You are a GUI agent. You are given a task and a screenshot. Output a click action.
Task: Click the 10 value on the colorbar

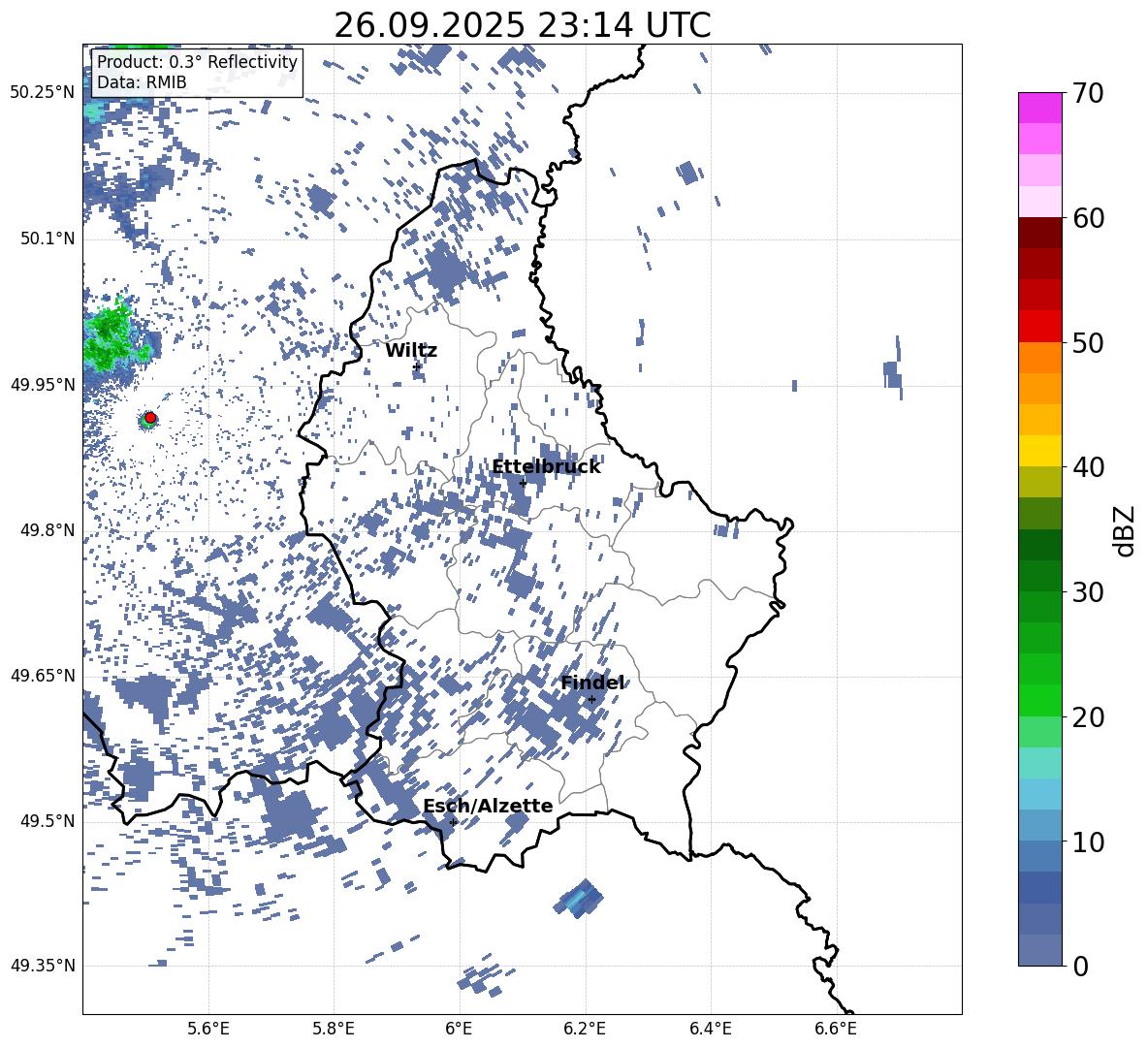1088,842
